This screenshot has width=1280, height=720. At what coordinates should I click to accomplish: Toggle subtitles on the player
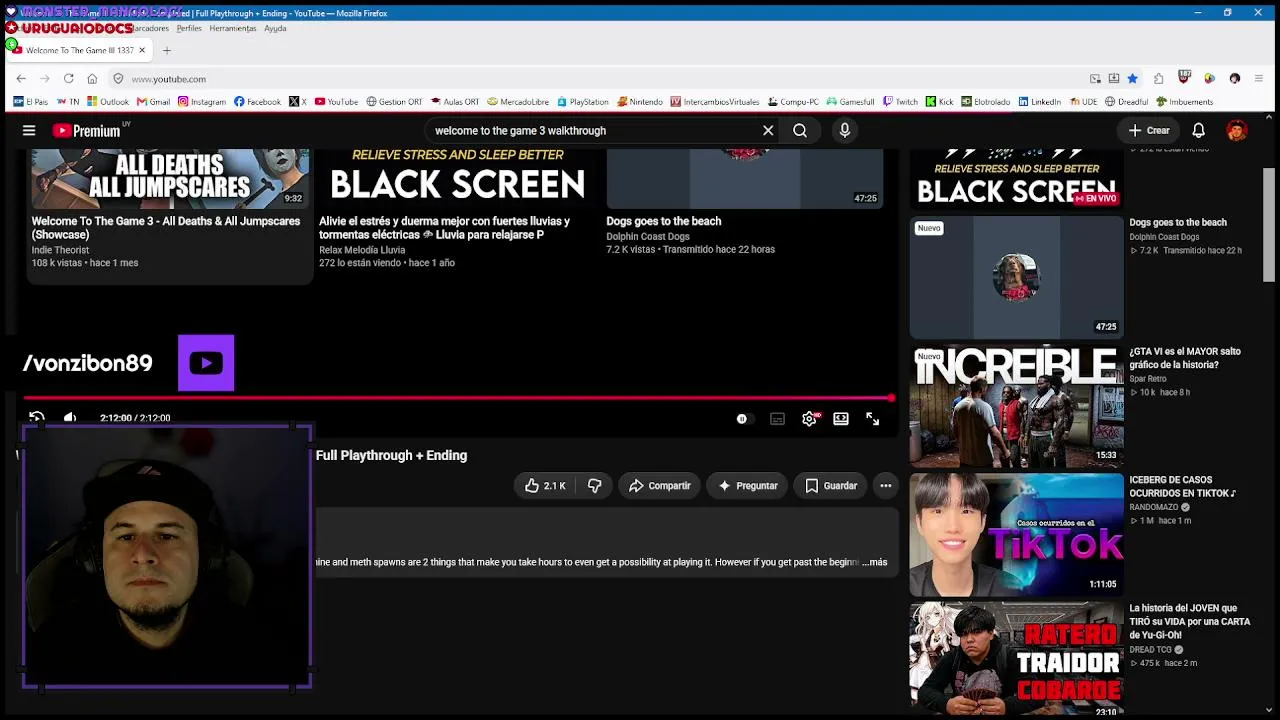pos(777,419)
